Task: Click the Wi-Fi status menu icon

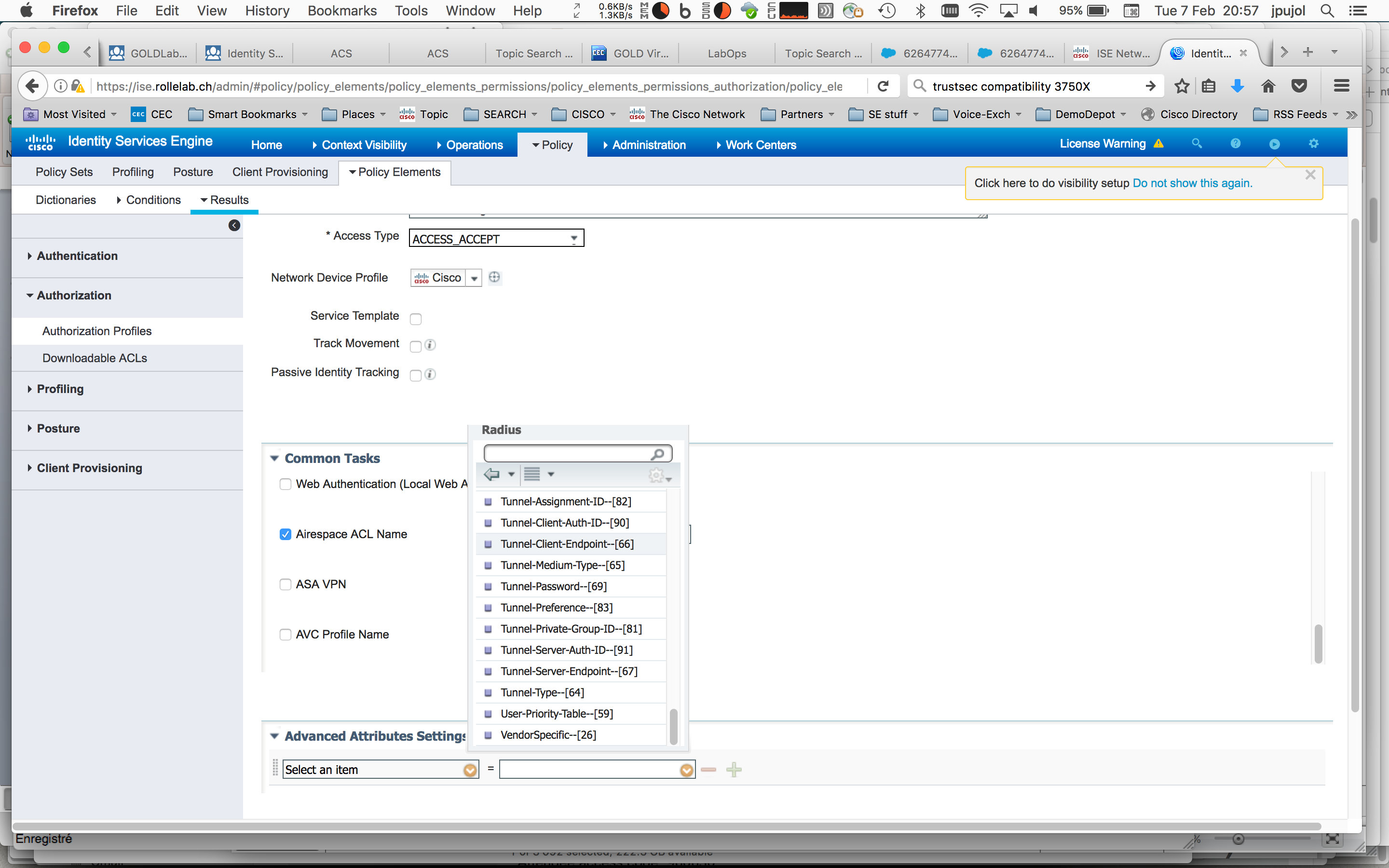Action: pyautogui.click(x=978, y=11)
